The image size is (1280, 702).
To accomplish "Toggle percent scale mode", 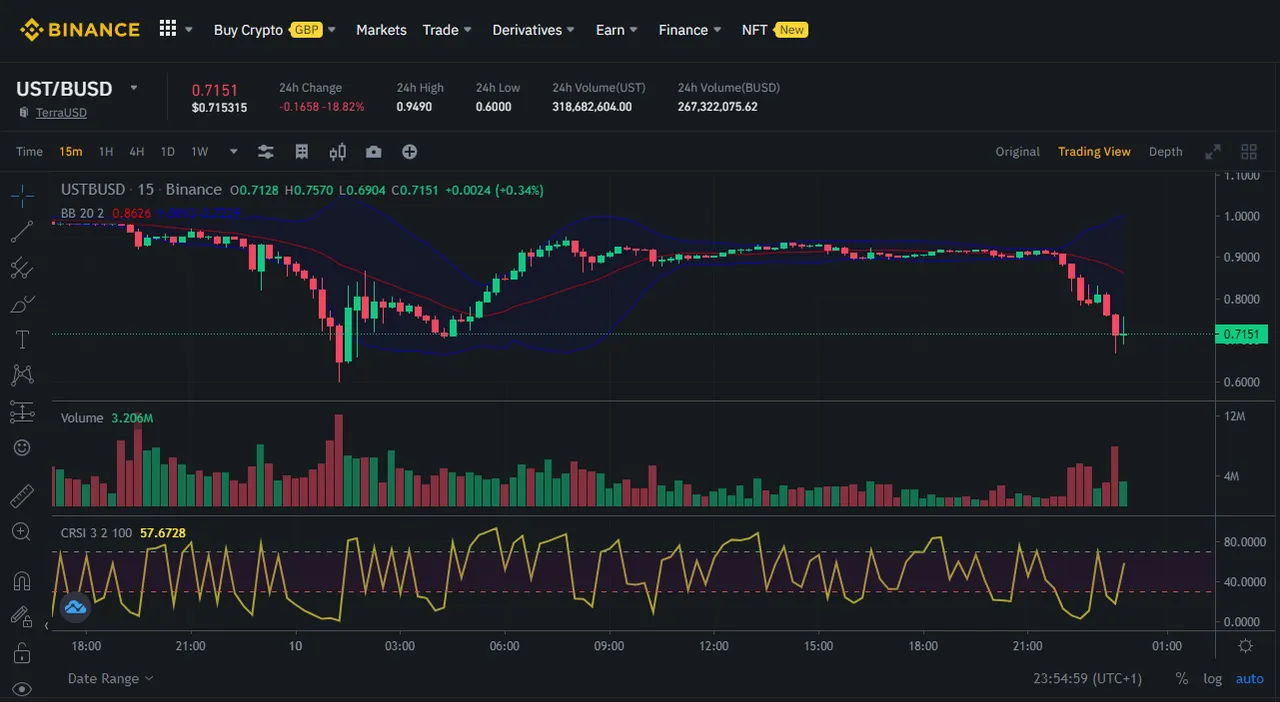I will tap(1182, 678).
